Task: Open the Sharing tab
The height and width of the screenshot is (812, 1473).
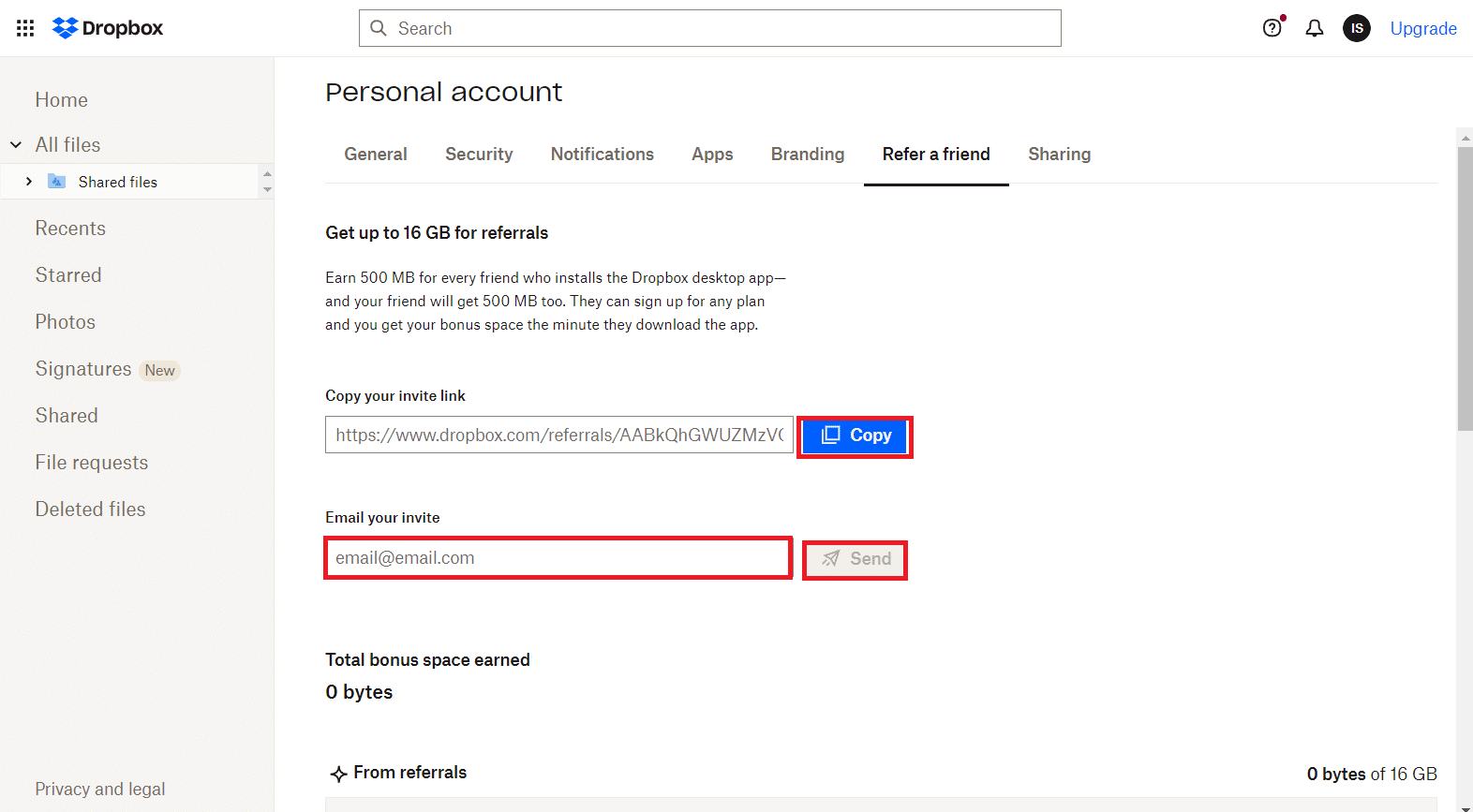Action: point(1060,155)
